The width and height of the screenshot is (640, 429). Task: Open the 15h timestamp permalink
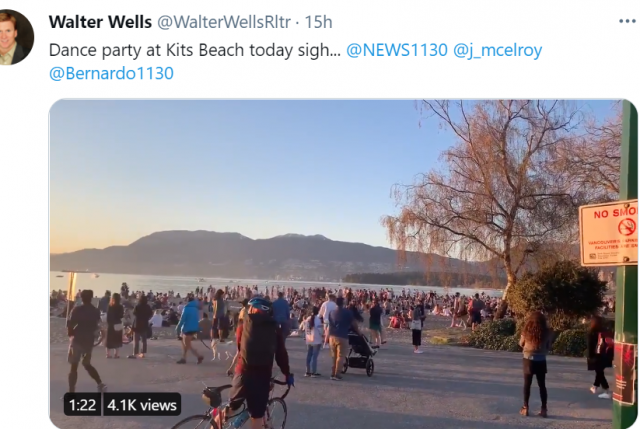318,22
